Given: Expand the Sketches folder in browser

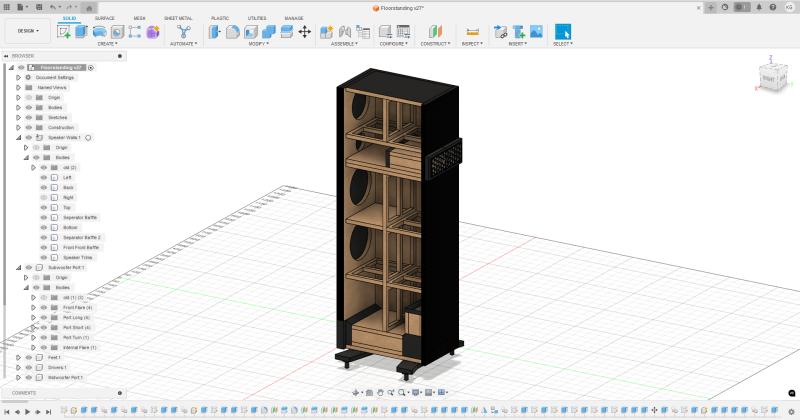Looking at the screenshot, I should click(18, 117).
